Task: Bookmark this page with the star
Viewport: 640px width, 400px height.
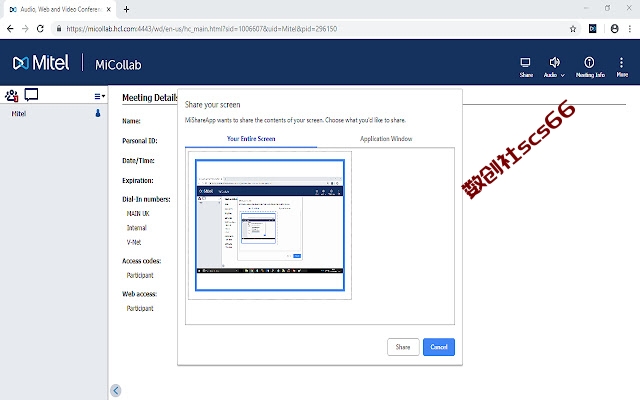Action: pos(573,29)
